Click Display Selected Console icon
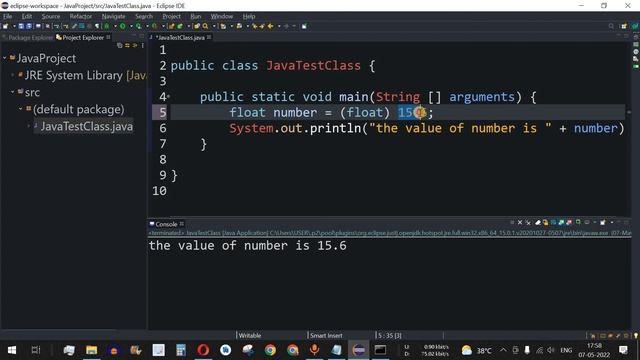The image size is (640, 360). pos(587,222)
